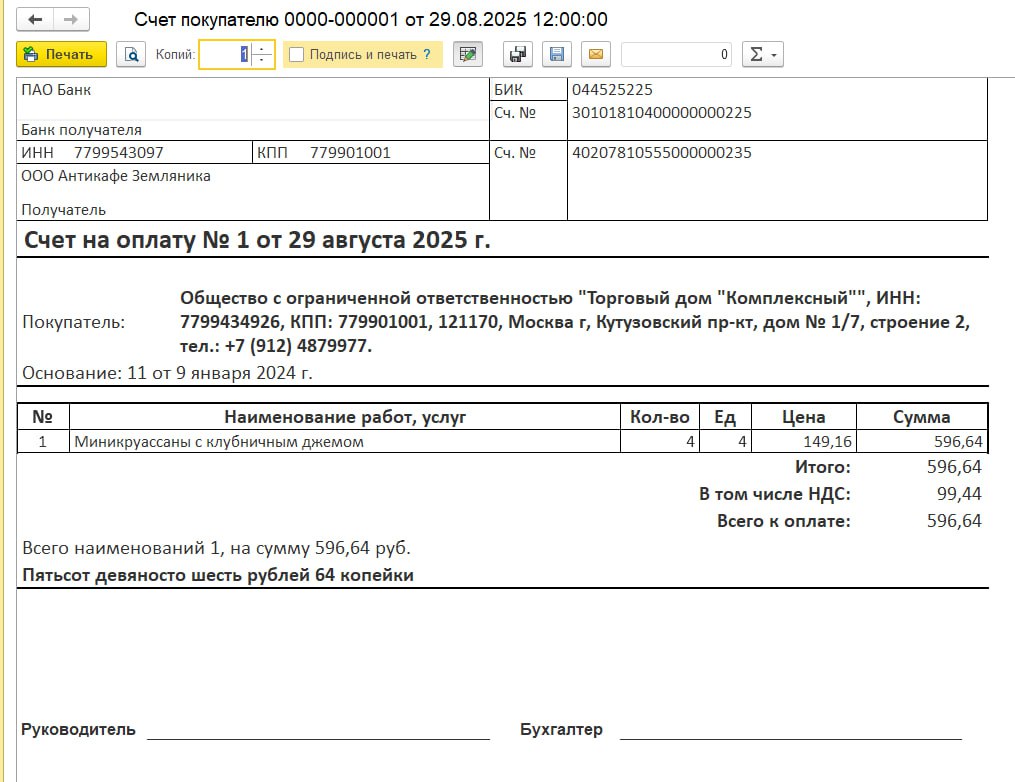Select the Покупатель label
This screenshot has height=782, width=1015.
tap(74, 322)
